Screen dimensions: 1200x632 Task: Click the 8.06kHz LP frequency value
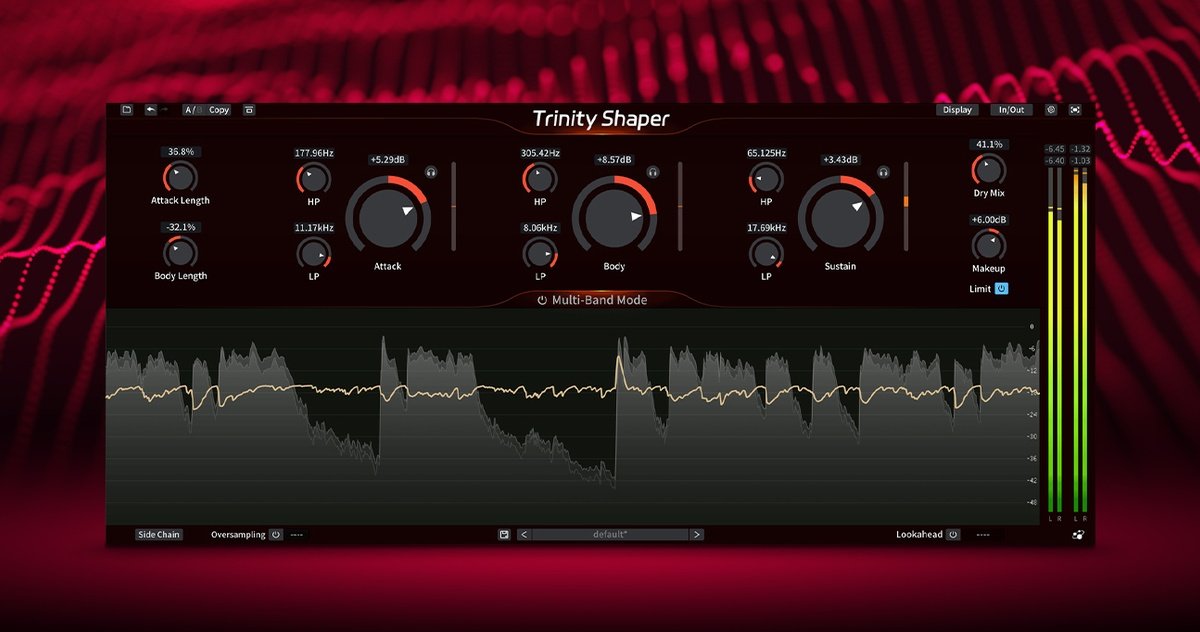coord(540,228)
